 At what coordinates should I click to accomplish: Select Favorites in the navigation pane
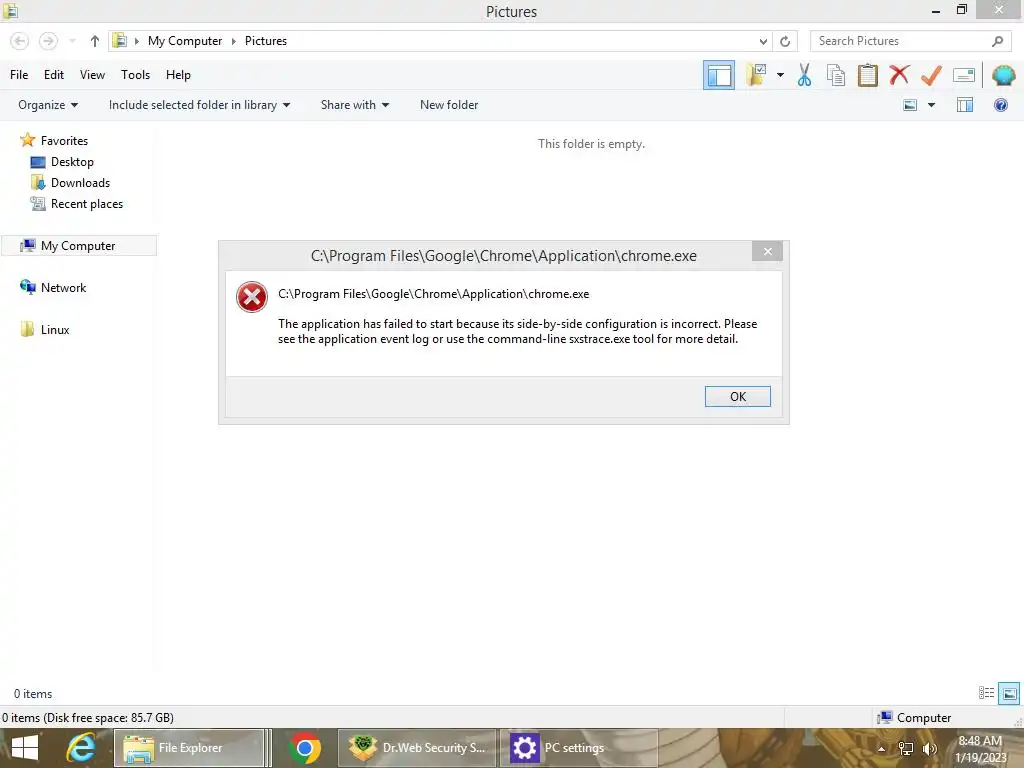[x=64, y=140]
